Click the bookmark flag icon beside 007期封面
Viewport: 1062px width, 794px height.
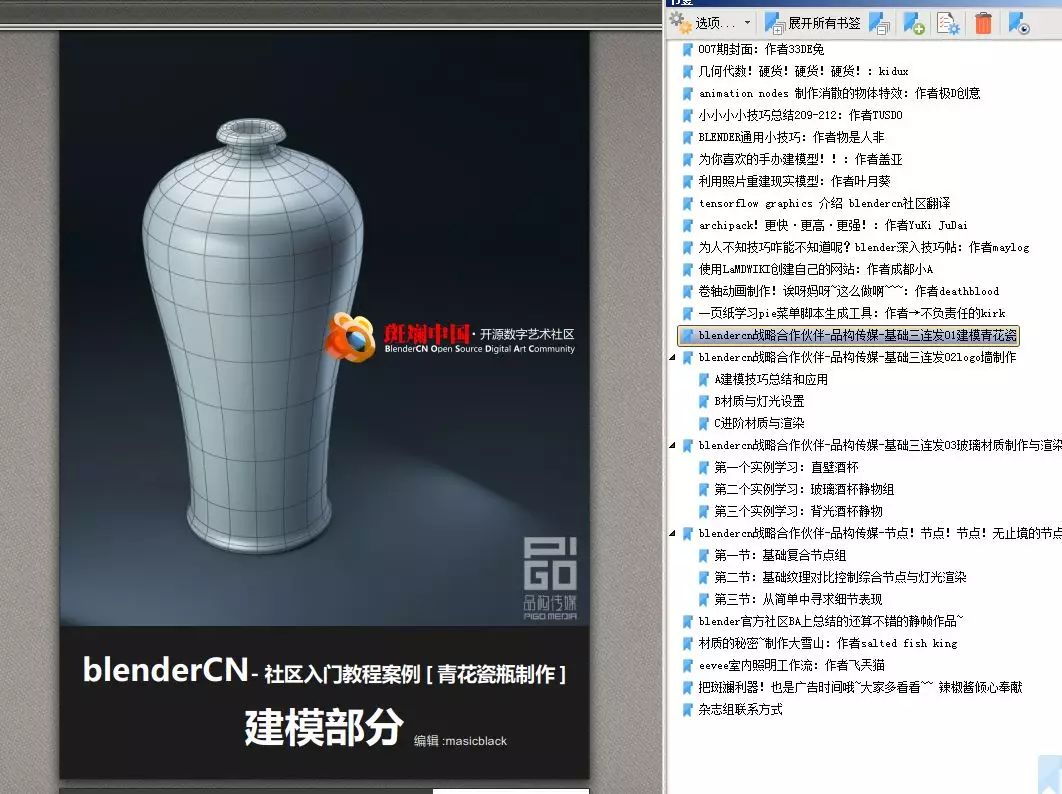pos(687,49)
